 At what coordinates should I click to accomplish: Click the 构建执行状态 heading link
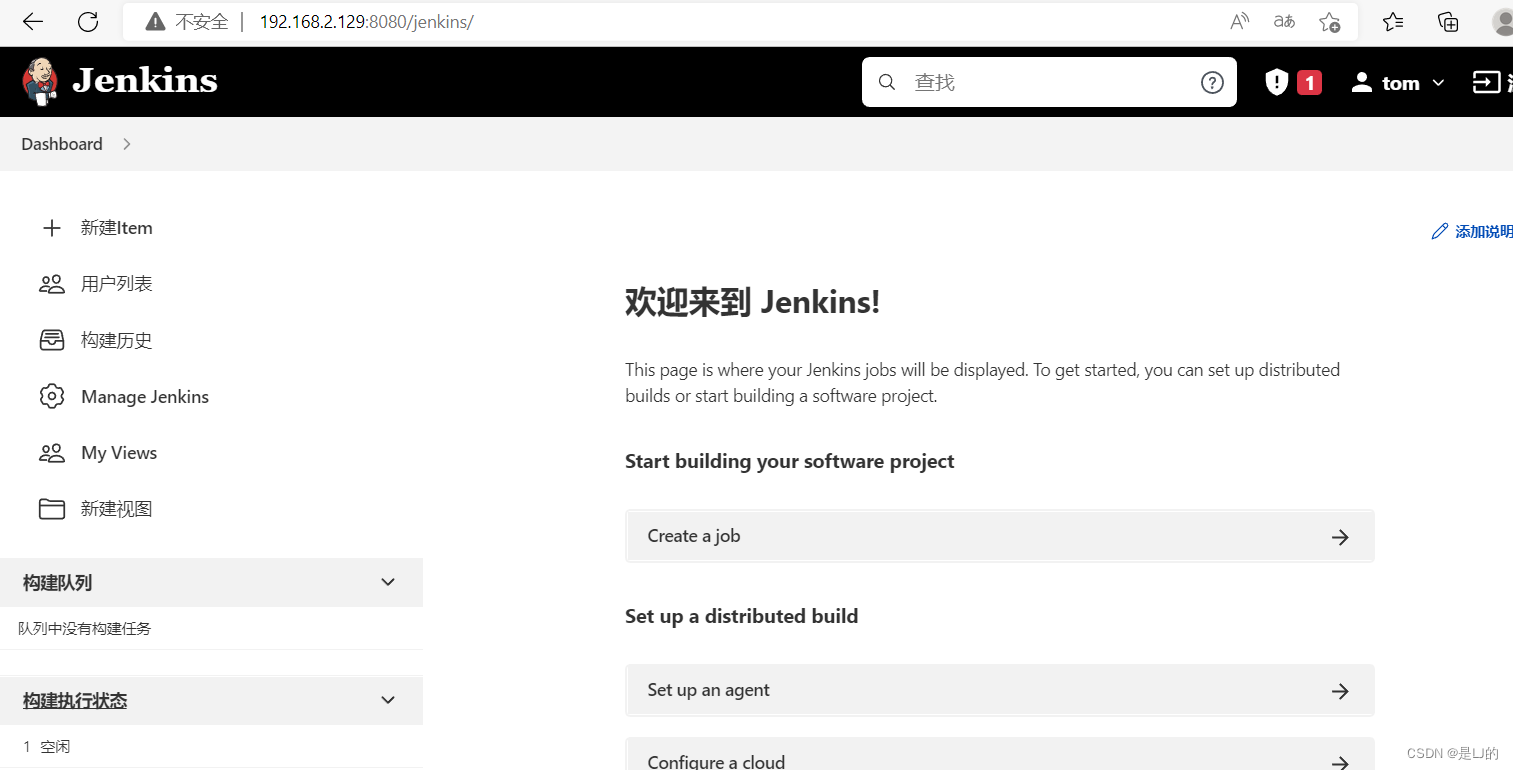pos(75,701)
